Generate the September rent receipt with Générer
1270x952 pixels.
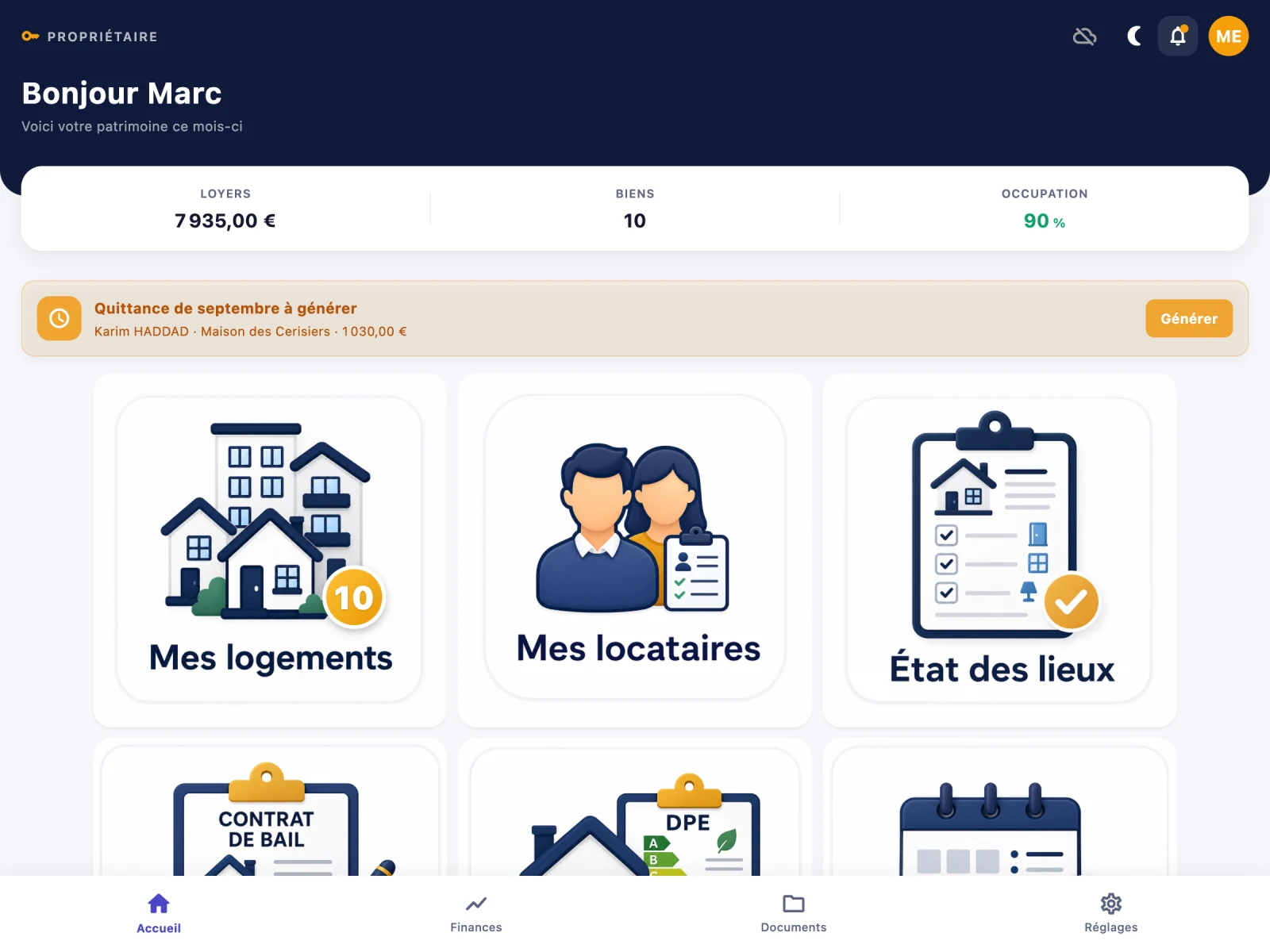1188,318
